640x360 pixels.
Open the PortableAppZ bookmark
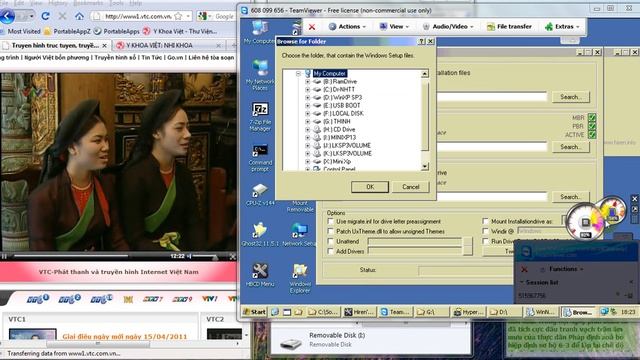67,31
